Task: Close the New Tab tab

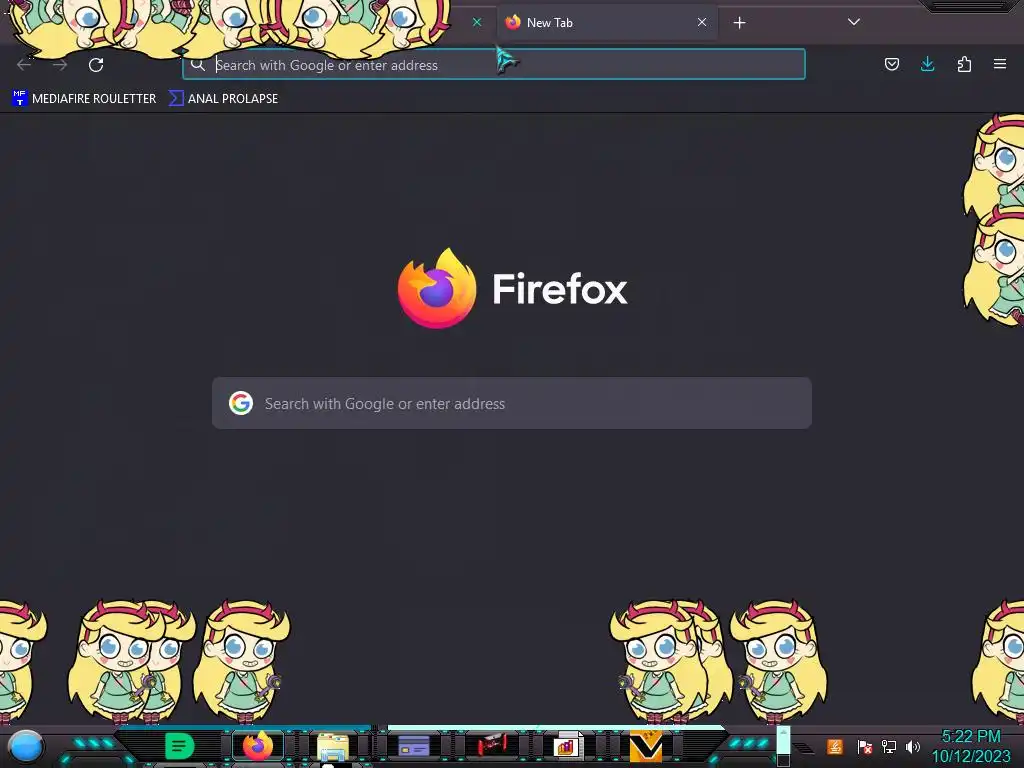Action: 702,22
